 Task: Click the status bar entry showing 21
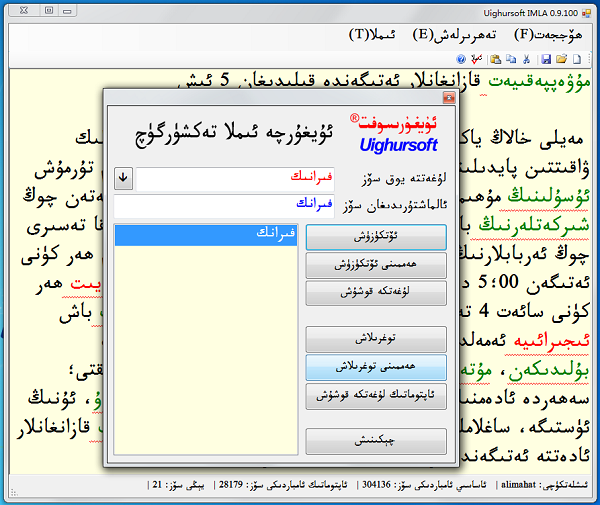tap(176, 485)
